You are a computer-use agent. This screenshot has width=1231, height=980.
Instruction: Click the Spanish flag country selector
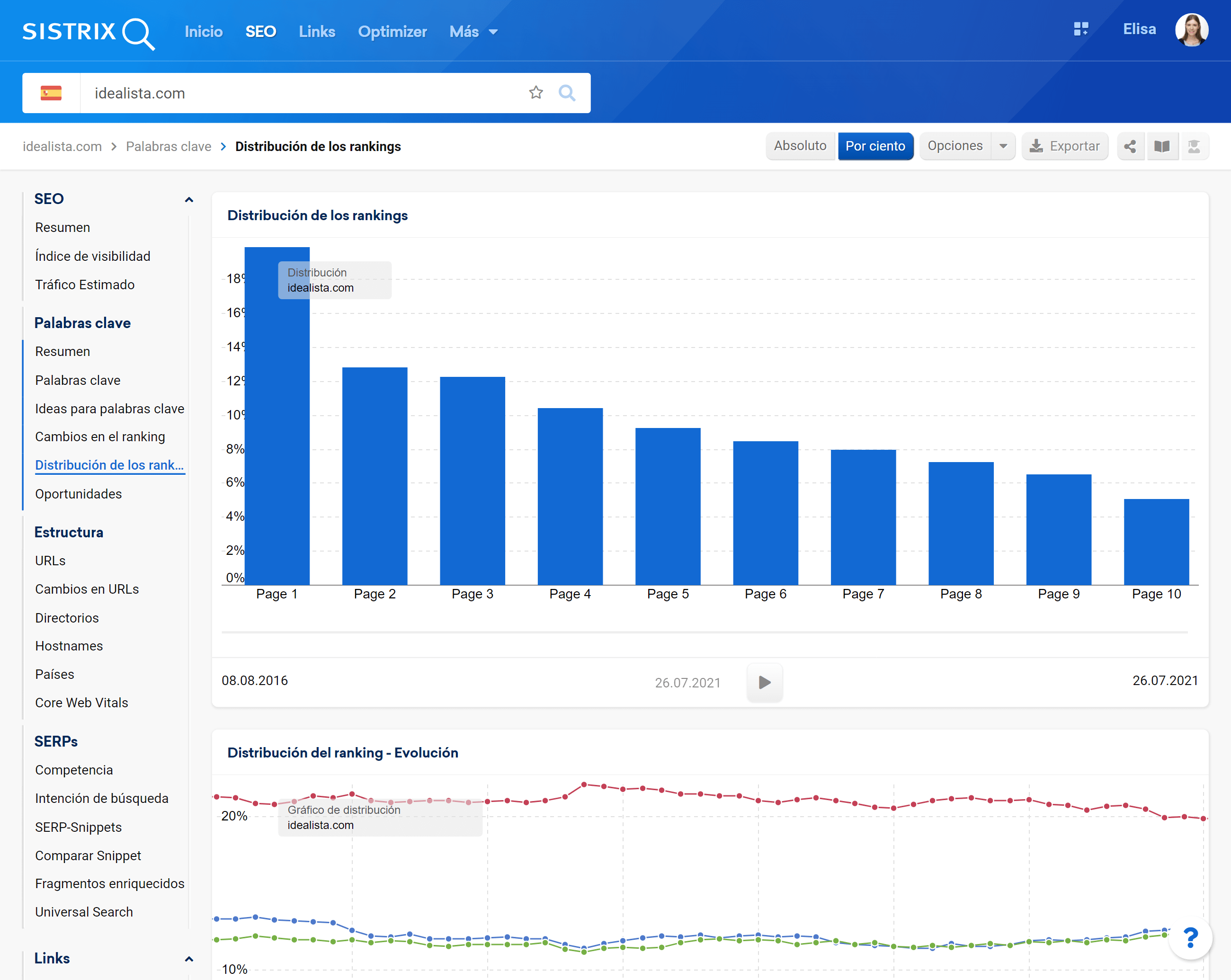pyautogui.click(x=51, y=93)
